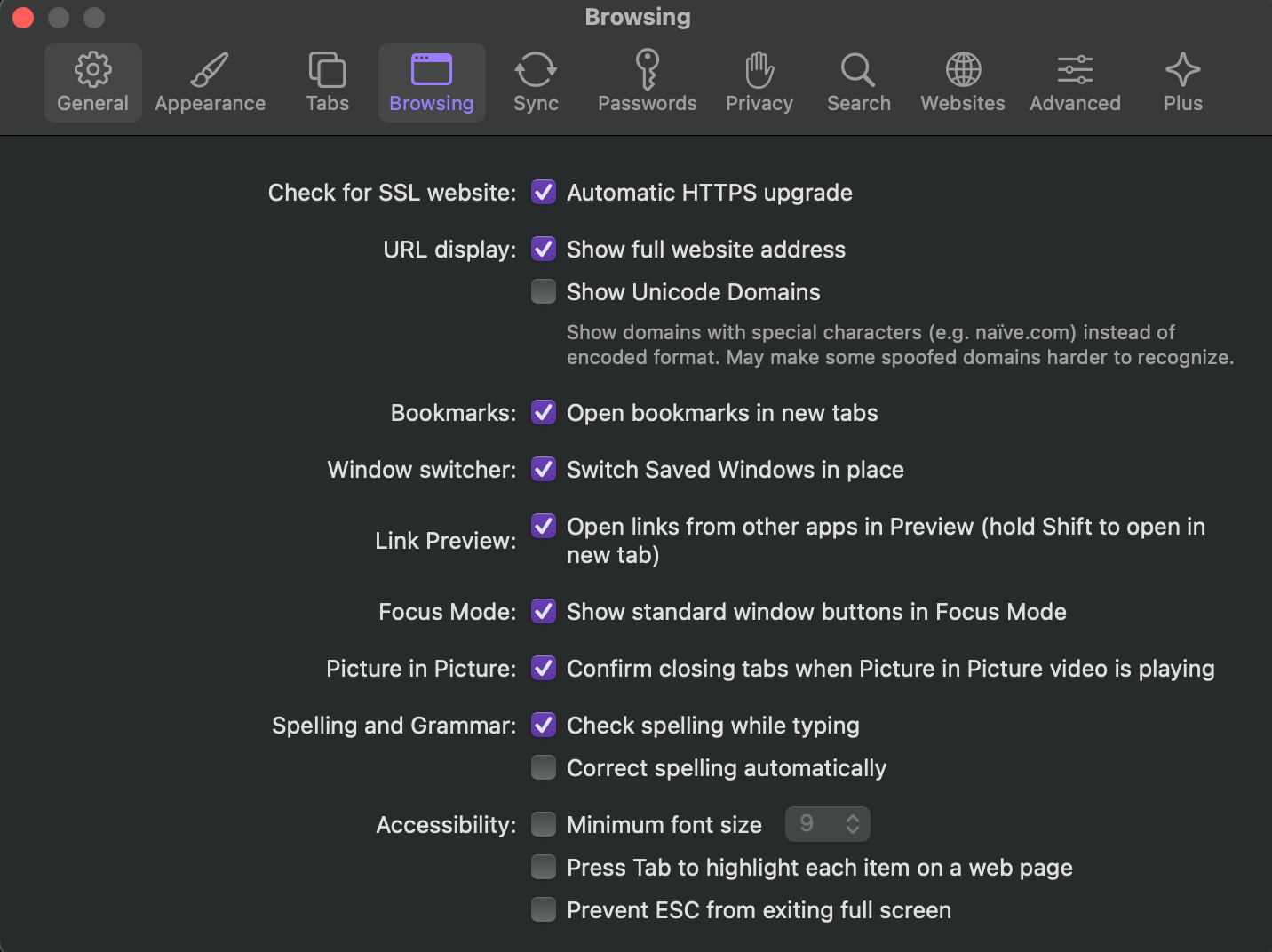Open the Advanced sliders icon
1272x952 pixels.
[x=1075, y=69]
